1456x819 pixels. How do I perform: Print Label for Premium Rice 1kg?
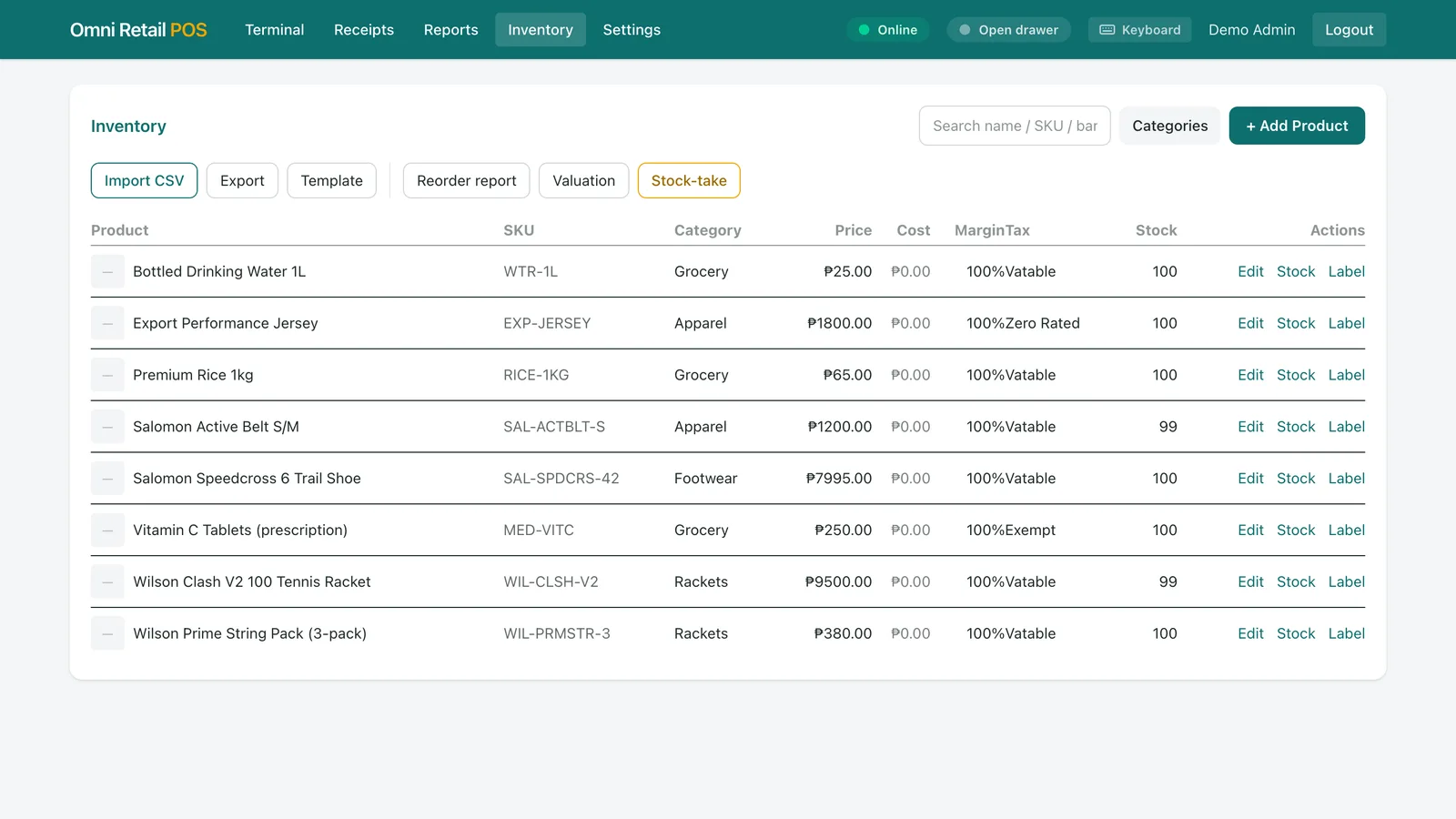pyautogui.click(x=1347, y=375)
